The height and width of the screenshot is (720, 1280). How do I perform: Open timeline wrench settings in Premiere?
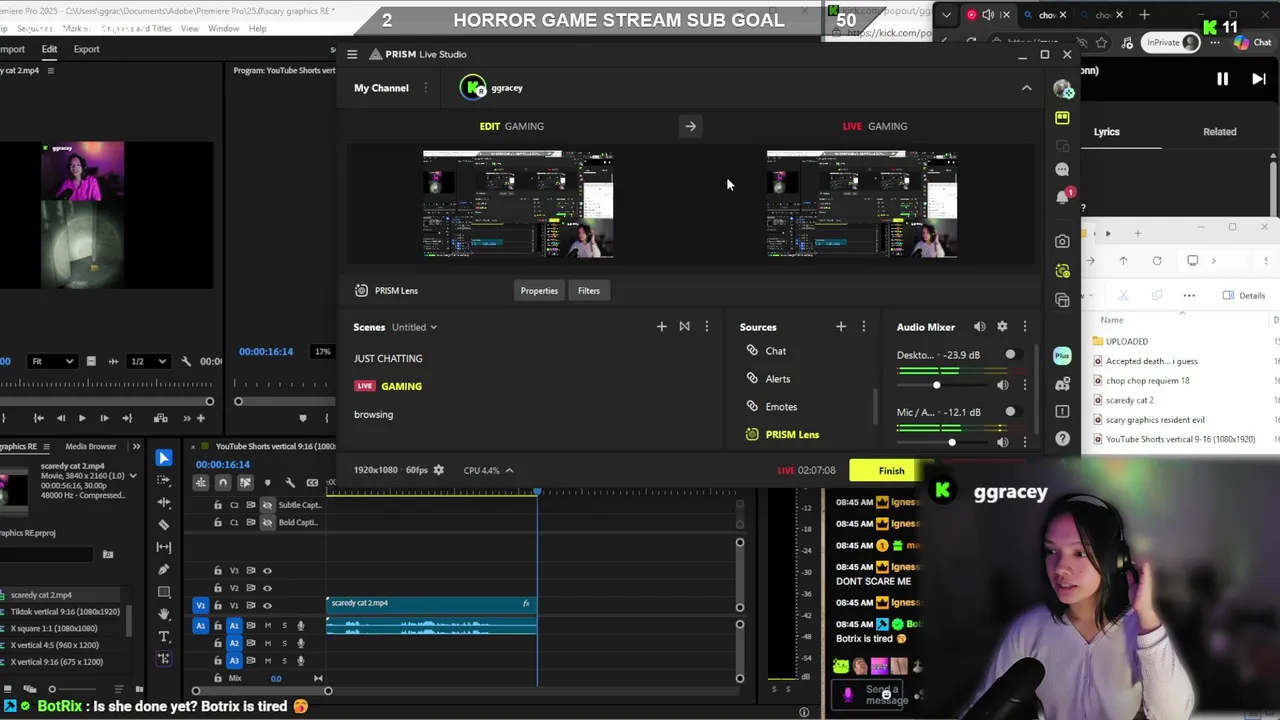289,482
